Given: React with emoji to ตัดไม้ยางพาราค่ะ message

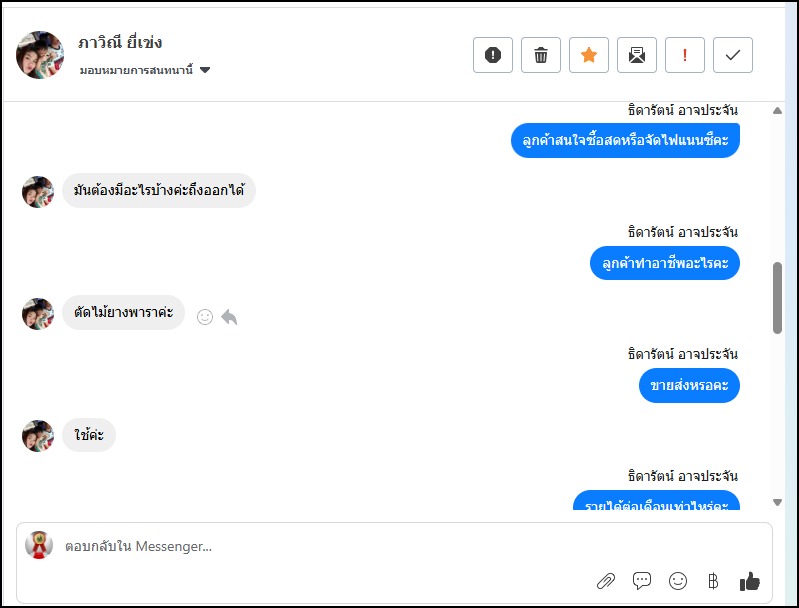Looking at the screenshot, I should click(x=205, y=317).
